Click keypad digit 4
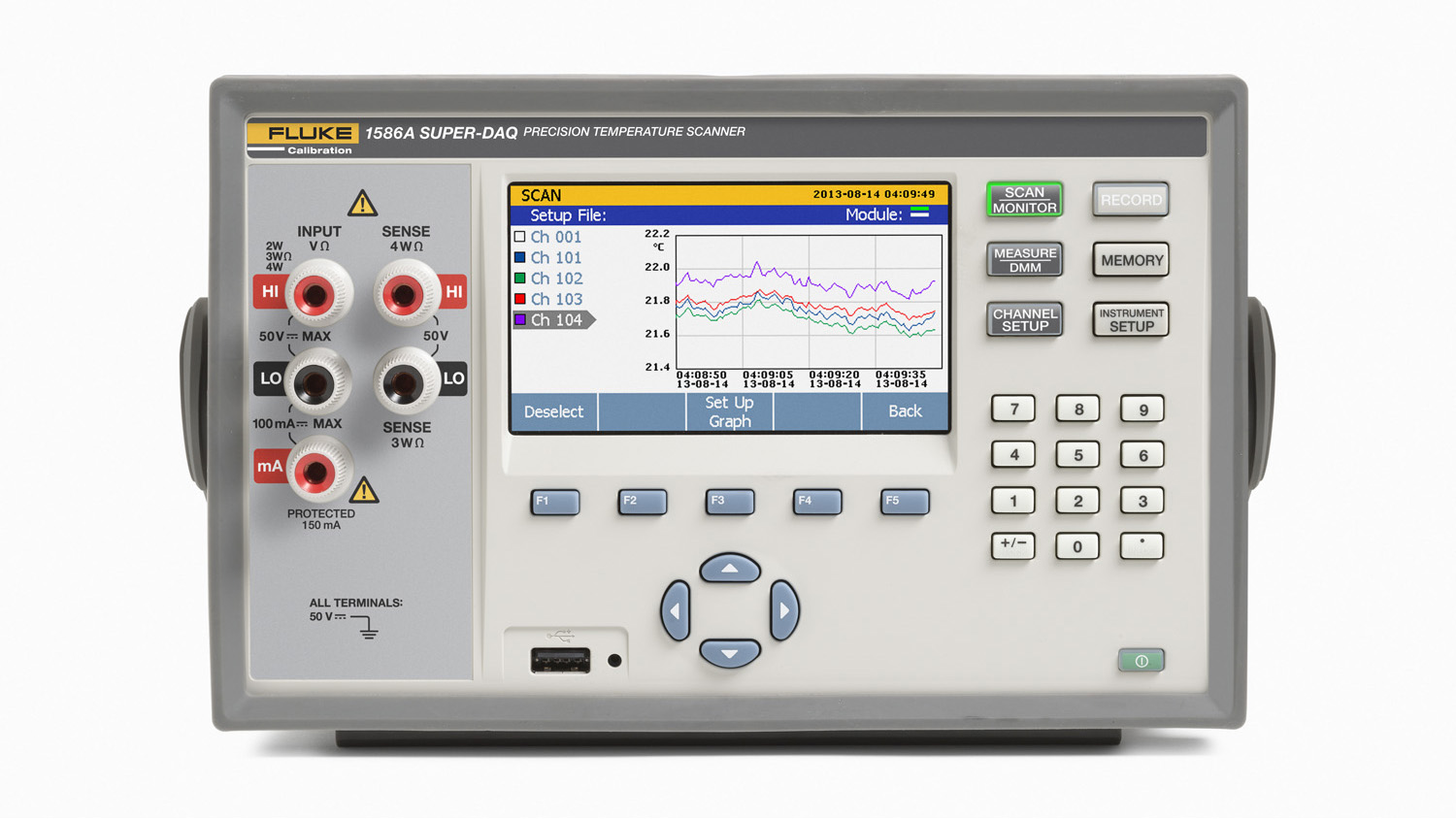 (1013, 455)
